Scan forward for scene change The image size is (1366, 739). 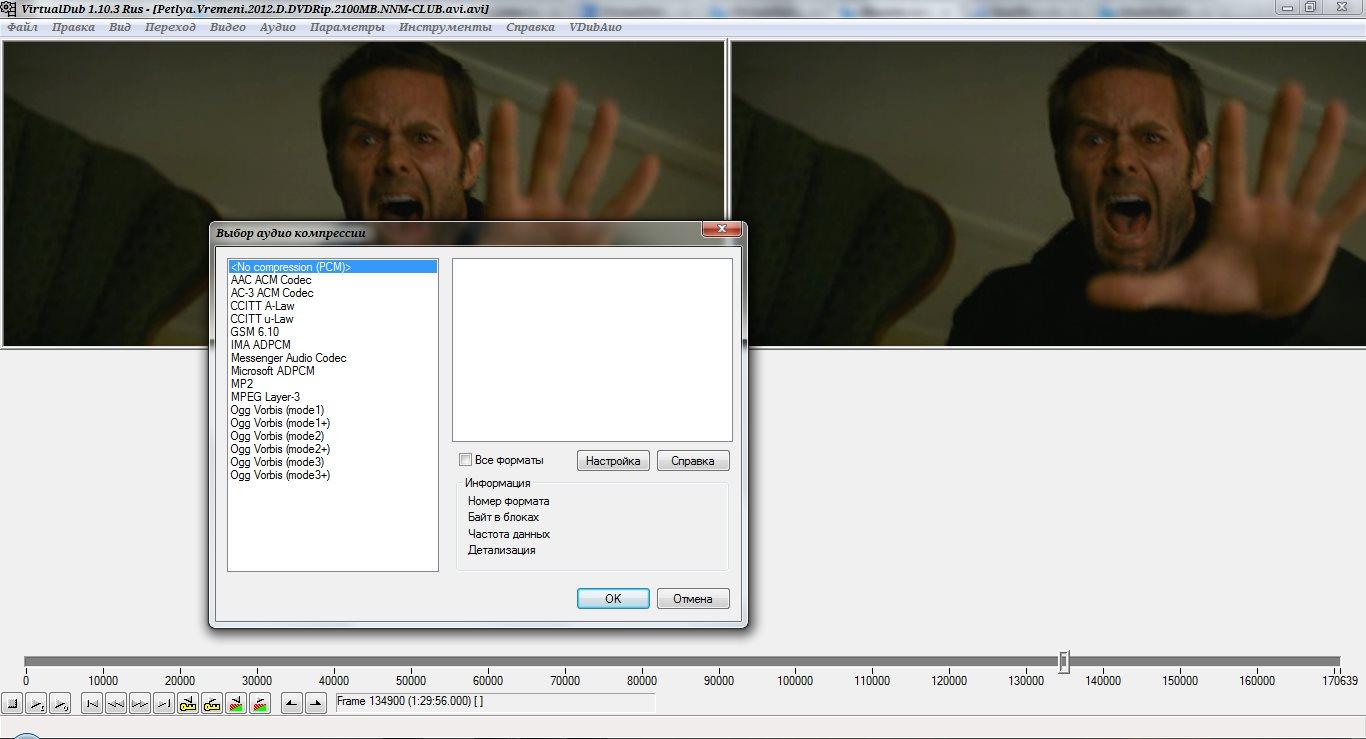click(x=260, y=703)
